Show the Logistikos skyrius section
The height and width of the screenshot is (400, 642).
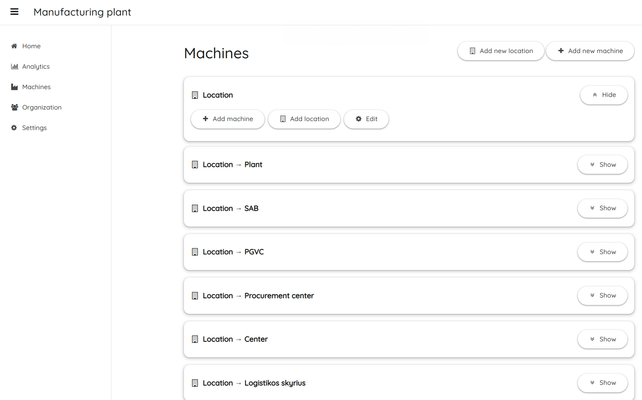[x=602, y=383]
